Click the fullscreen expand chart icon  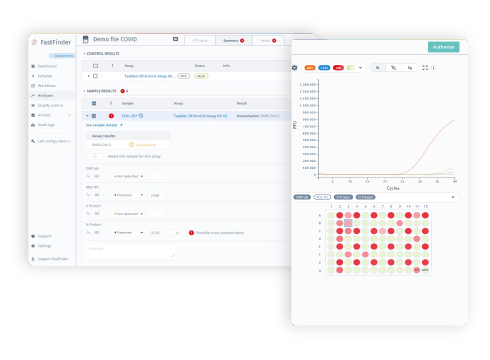click(x=425, y=68)
